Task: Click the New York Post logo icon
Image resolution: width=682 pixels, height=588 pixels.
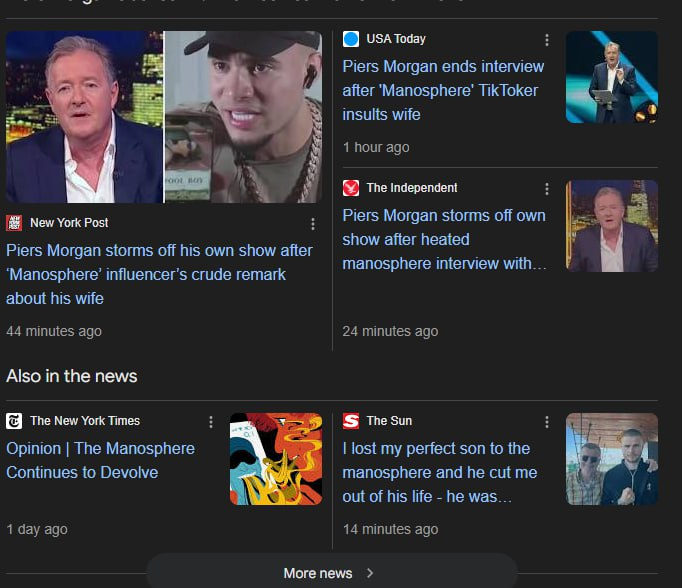Action: (14, 223)
